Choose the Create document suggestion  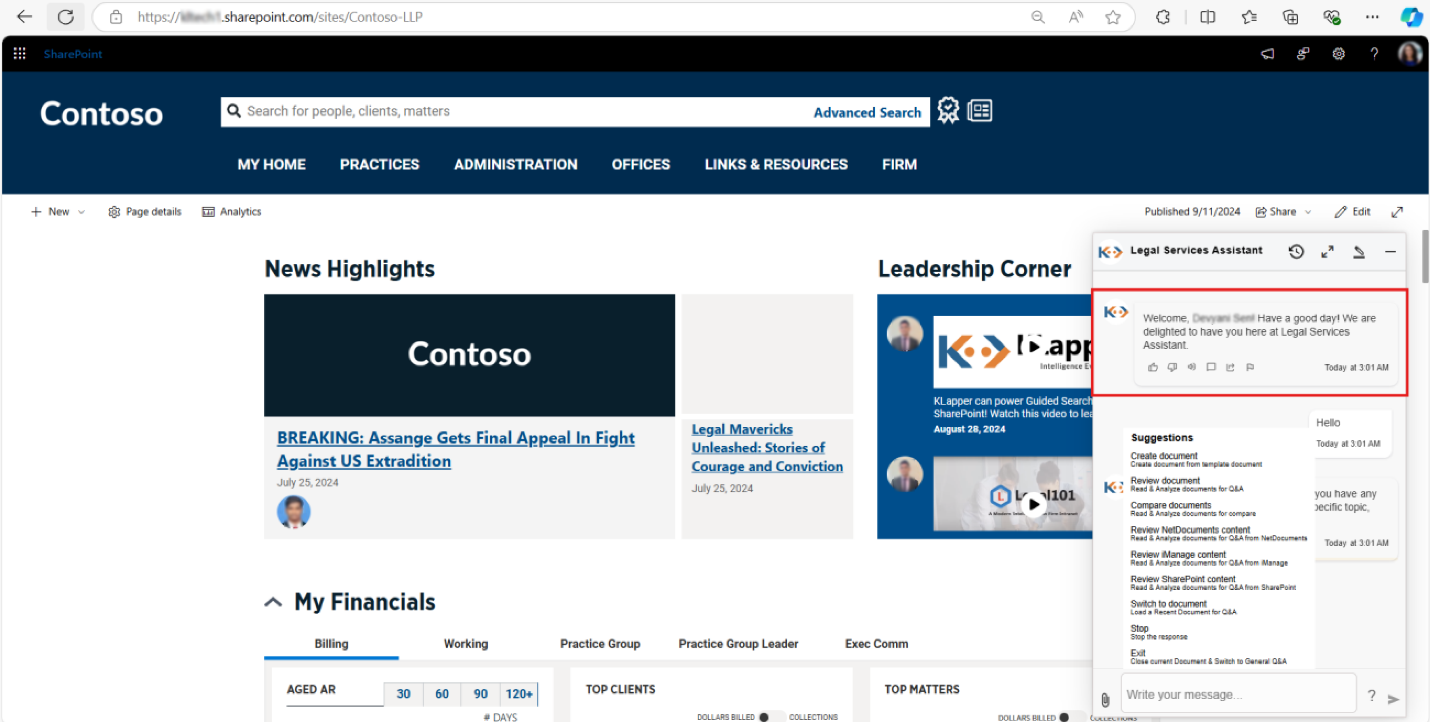[x=1196, y=460]
